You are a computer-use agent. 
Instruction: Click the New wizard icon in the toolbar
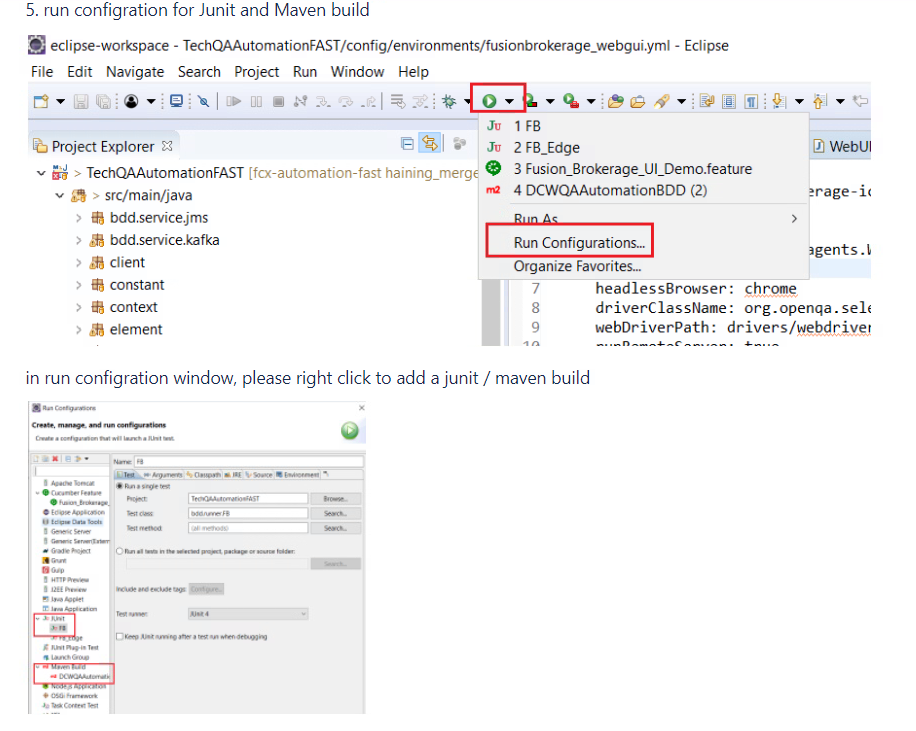point(41,102)
